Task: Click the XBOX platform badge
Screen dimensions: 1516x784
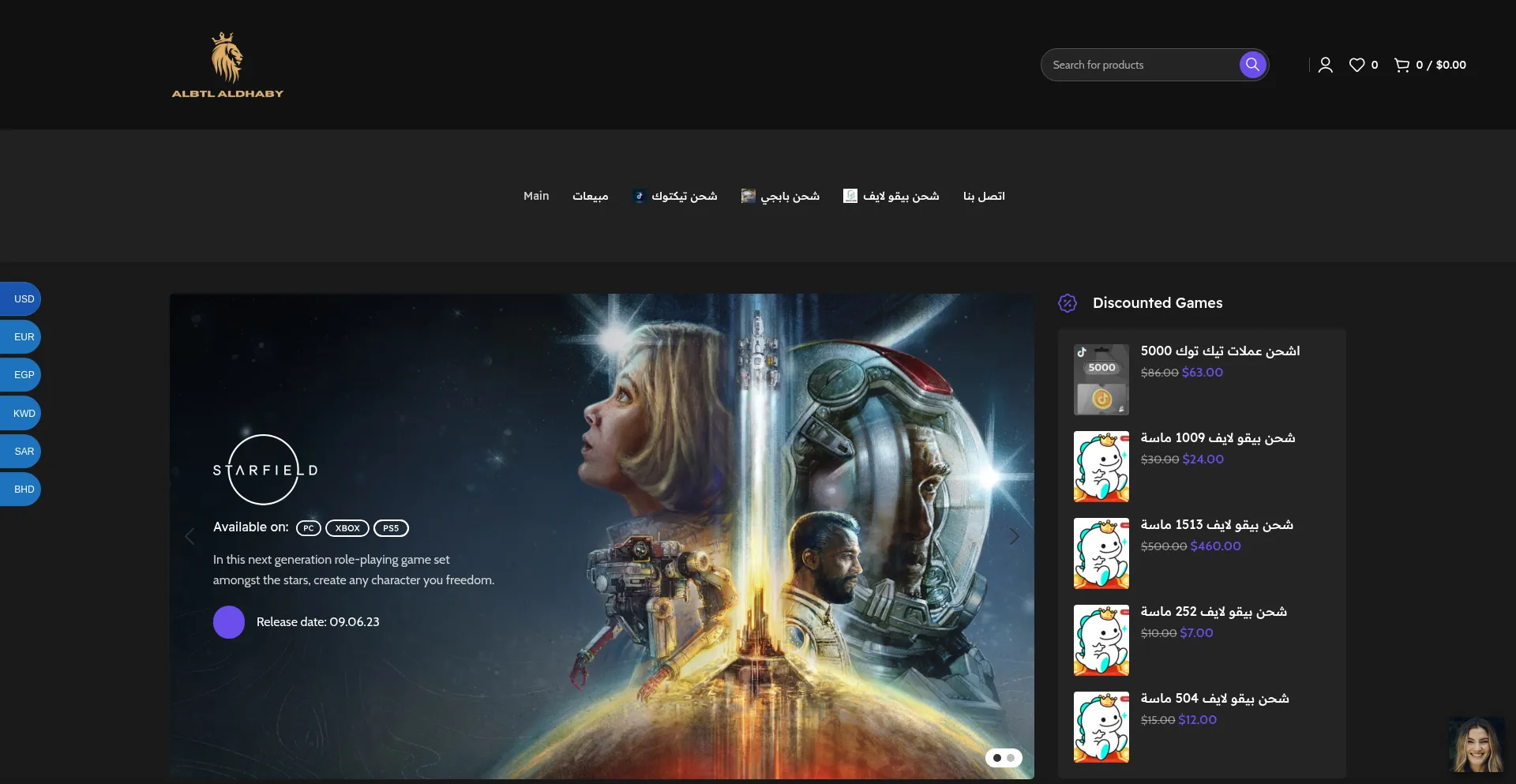Action: pyautogui.click(x=347, y=528)
